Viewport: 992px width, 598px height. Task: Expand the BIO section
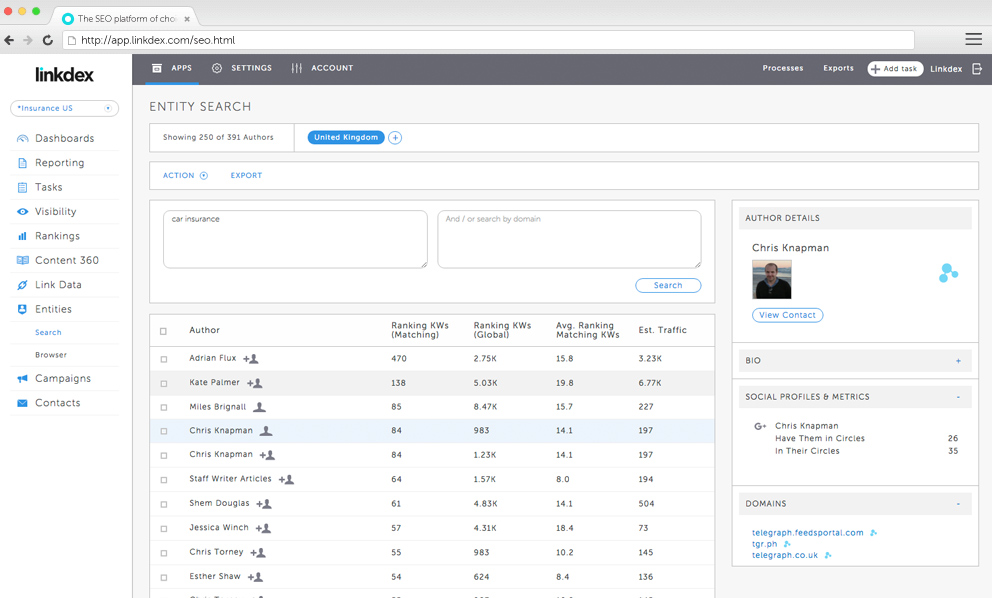point(958,361)
